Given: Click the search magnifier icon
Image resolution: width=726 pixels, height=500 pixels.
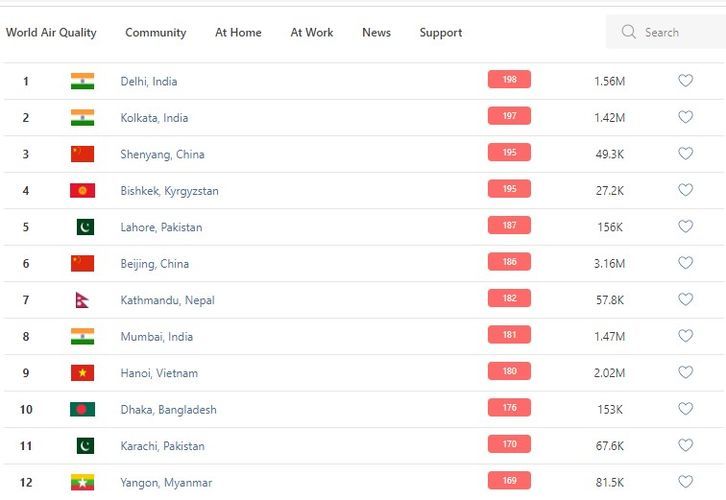Looking at the screenshot, I should tap(629, 32).
